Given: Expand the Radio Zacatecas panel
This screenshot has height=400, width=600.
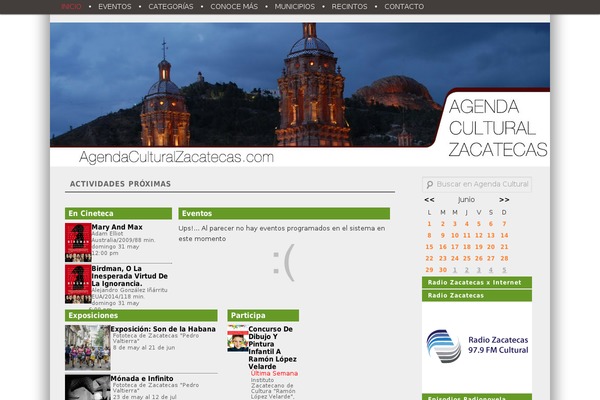Looking at the screenshot, I should tap(477, 296).
